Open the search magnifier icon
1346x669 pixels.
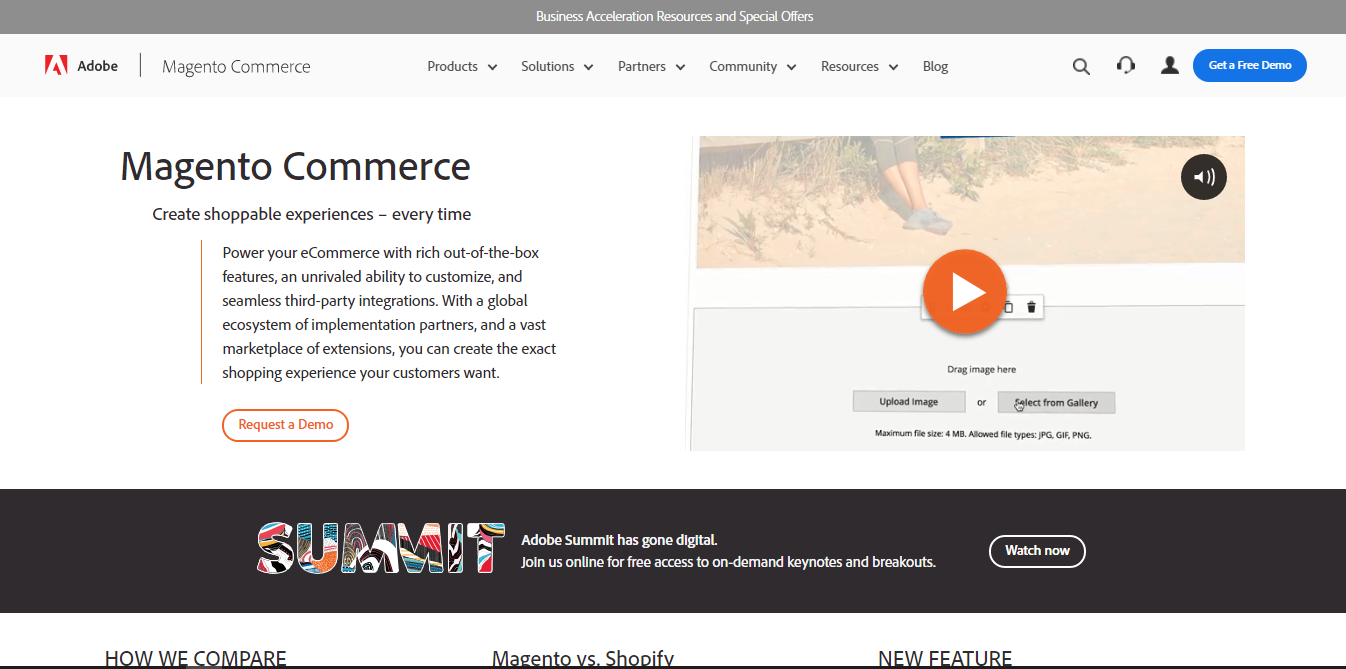pos(1081,67)
